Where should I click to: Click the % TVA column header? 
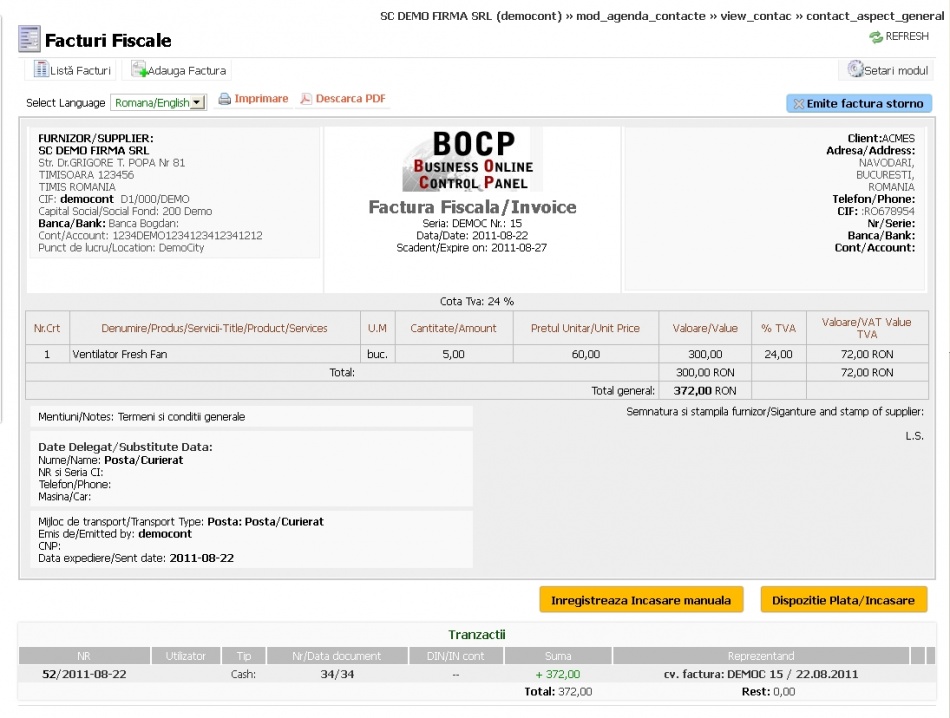pyautogui.click(x=779, y=328)
